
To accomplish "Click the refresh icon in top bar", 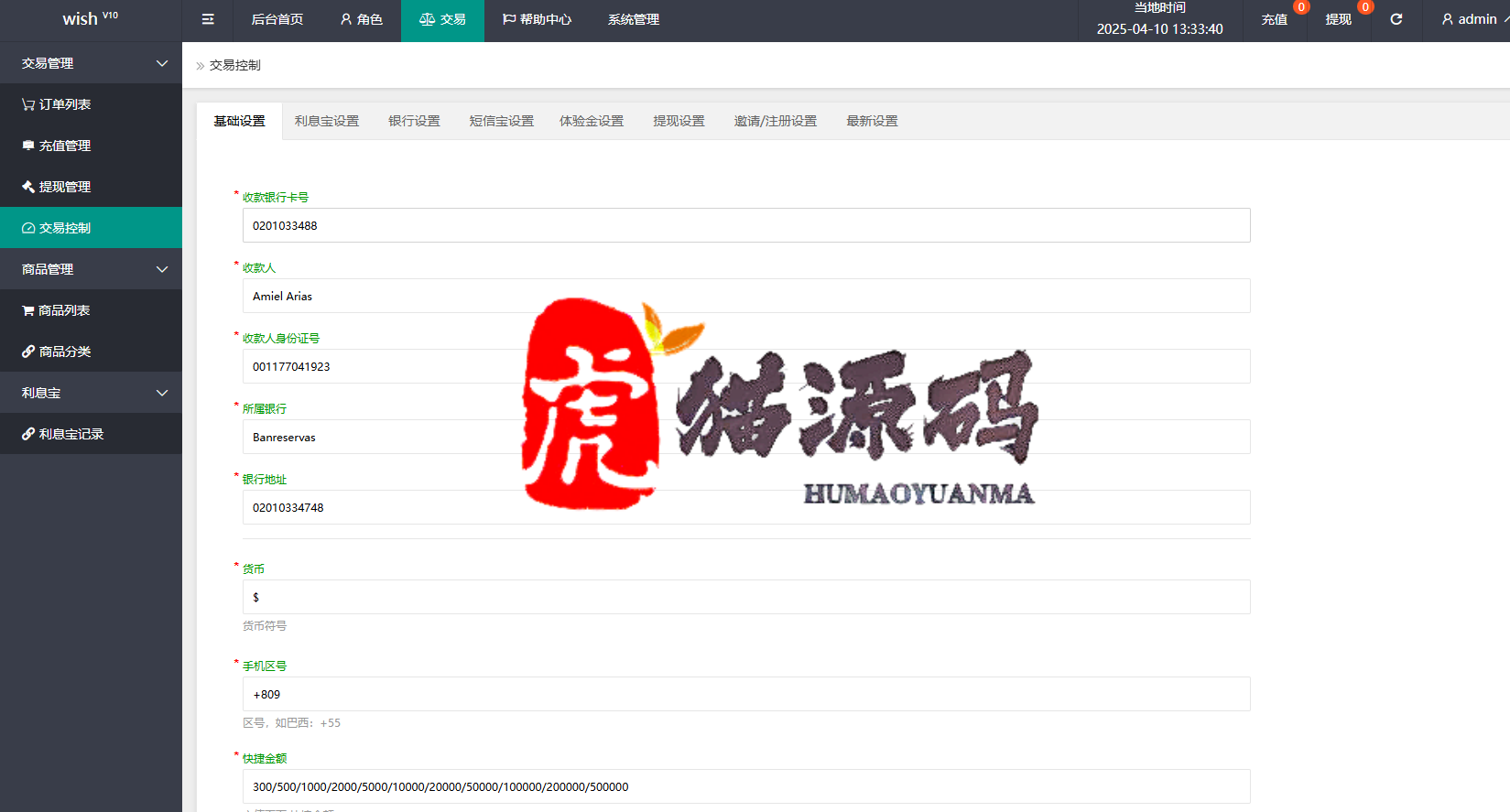I will [x=1396, y=19].
